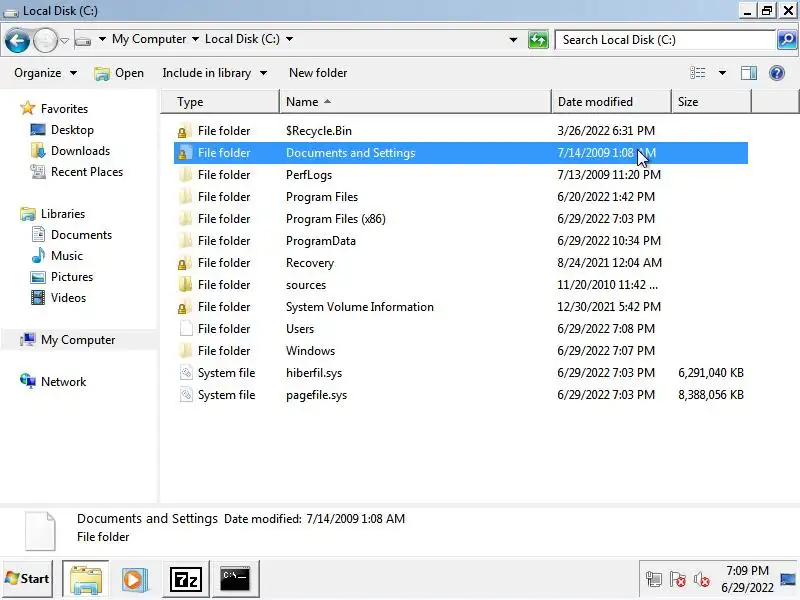Open the Organize menu

click(x=45, y=73)
